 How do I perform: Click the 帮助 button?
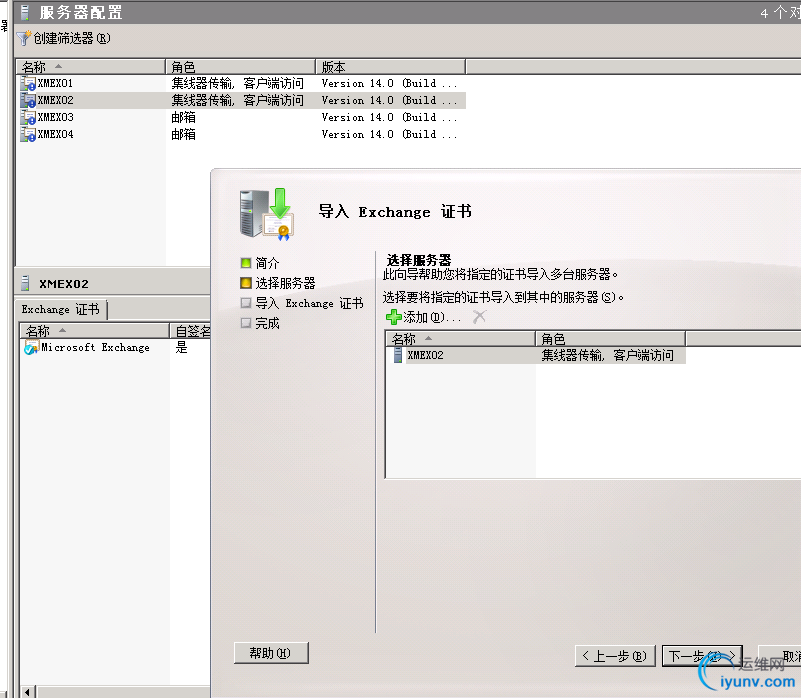click(x=270, y=652)
